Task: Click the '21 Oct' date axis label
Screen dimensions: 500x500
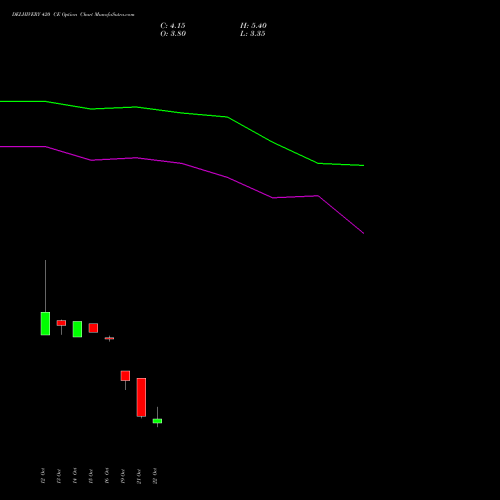Action: coord(139,476)
